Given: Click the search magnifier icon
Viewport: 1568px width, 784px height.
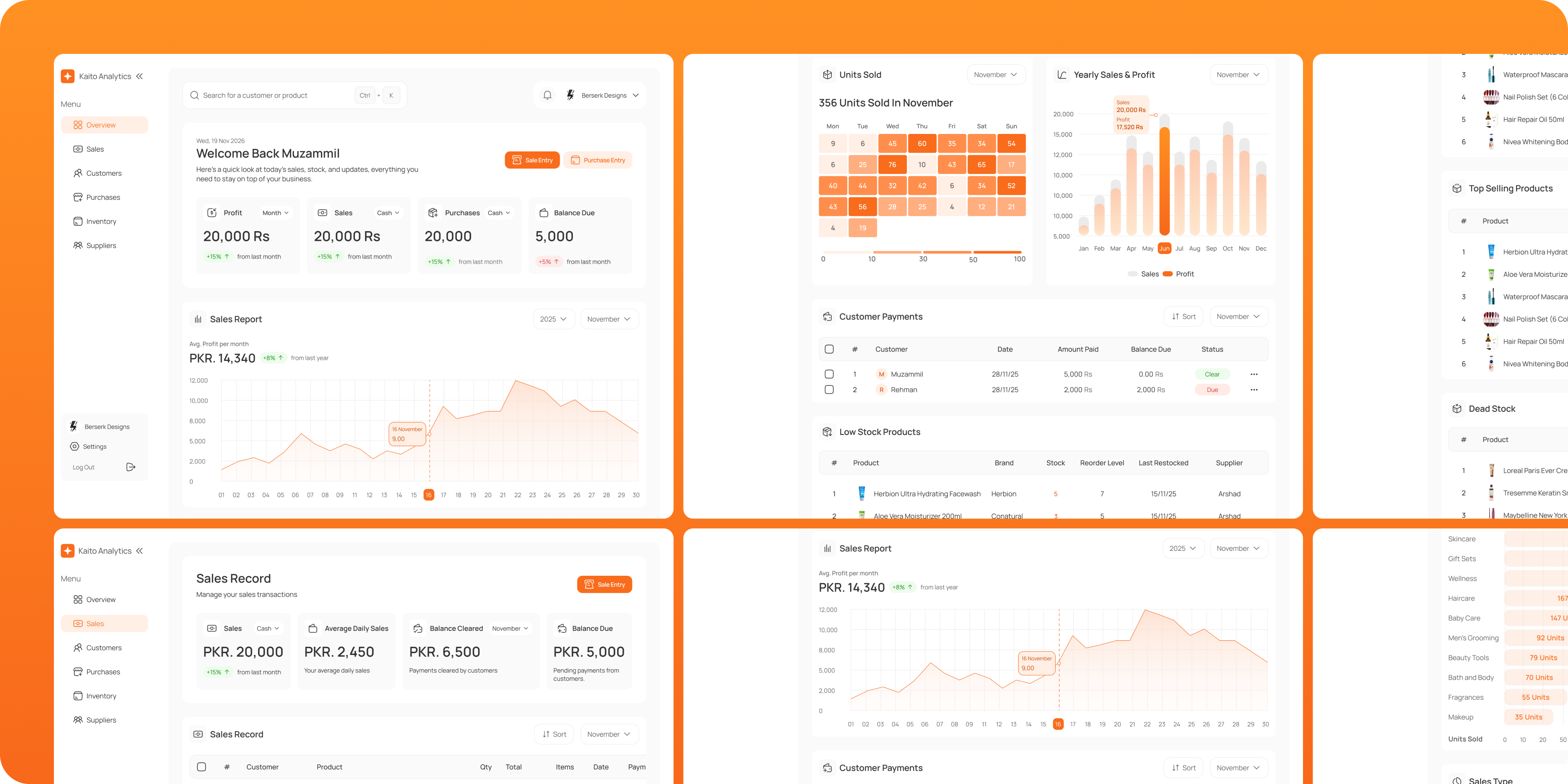Looking at the screenshot, I should click(x=194, y=96).
